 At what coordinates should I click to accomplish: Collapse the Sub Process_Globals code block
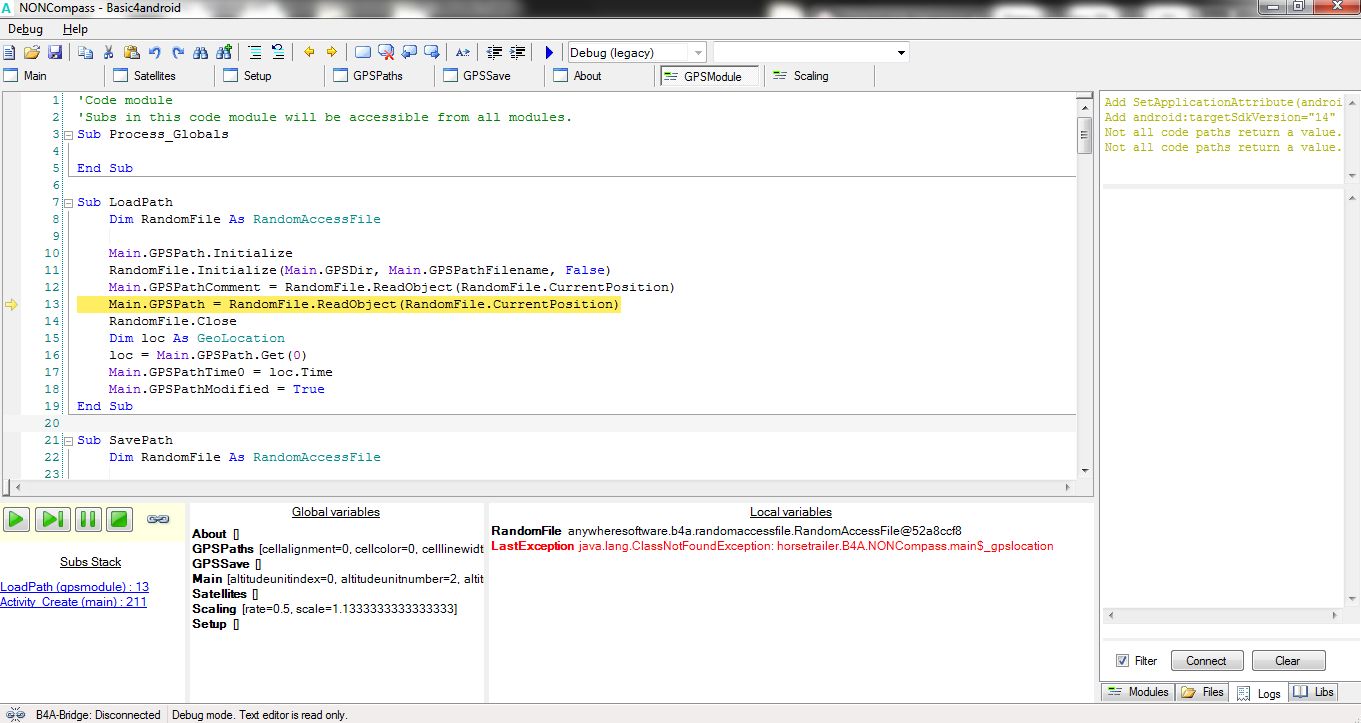click(x=68, y=135)
